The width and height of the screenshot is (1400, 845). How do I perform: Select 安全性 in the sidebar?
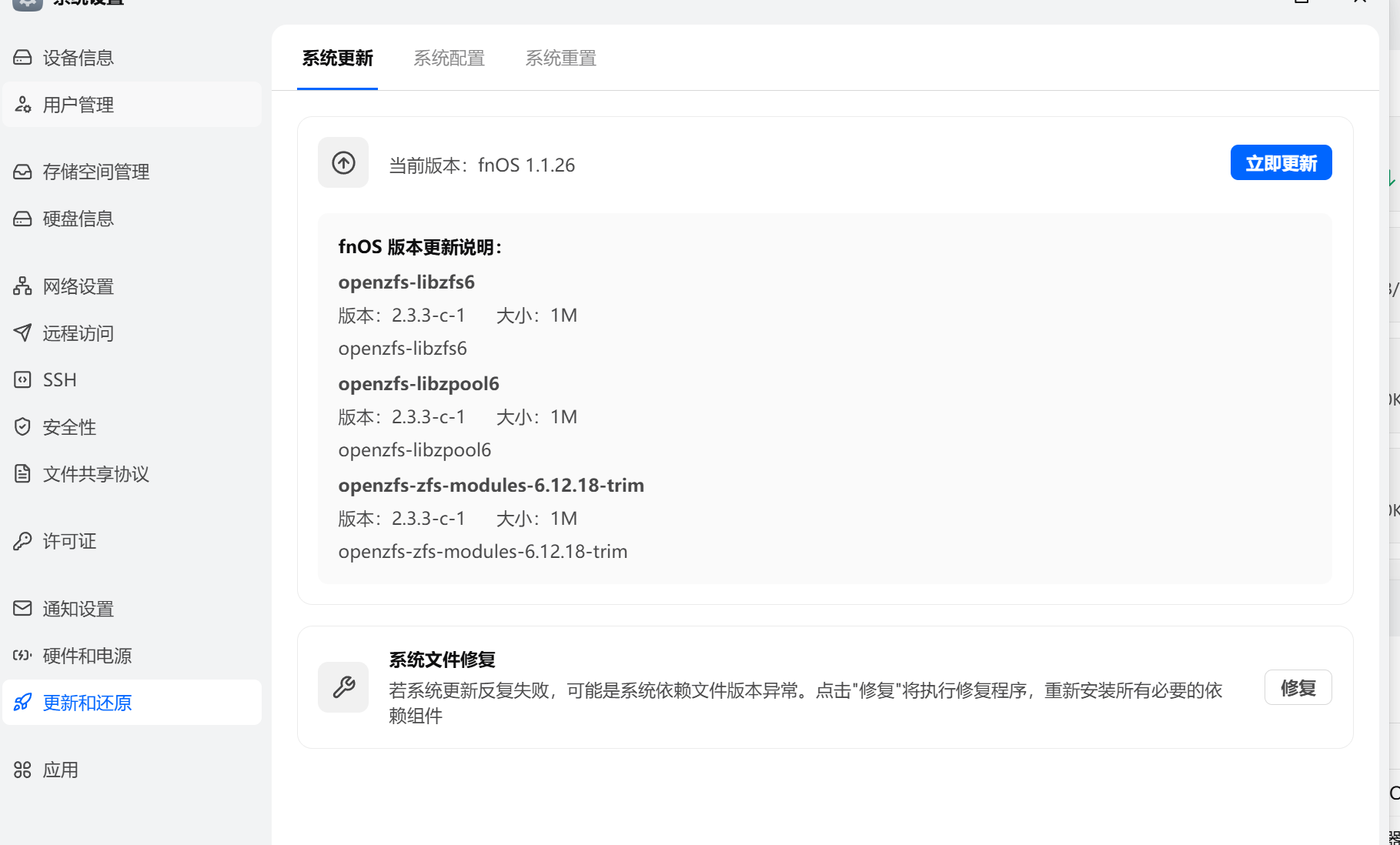[x=132, y=427]
